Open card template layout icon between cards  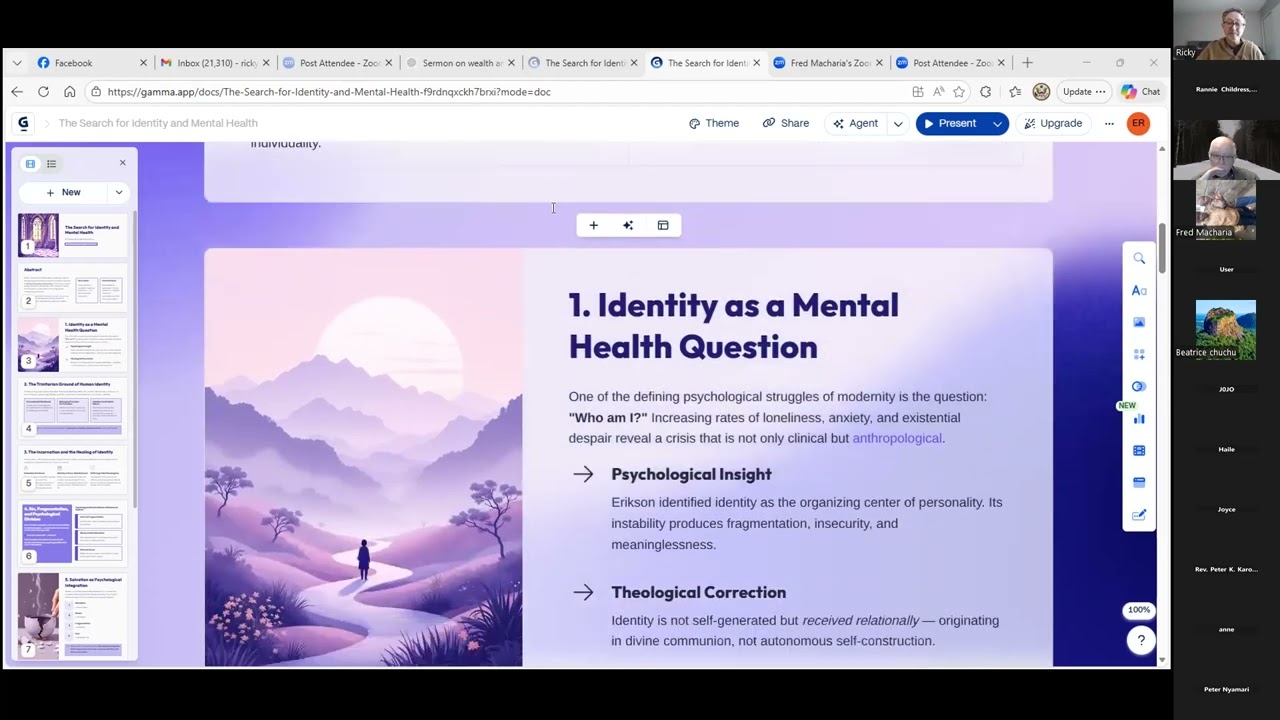[663, 226]
